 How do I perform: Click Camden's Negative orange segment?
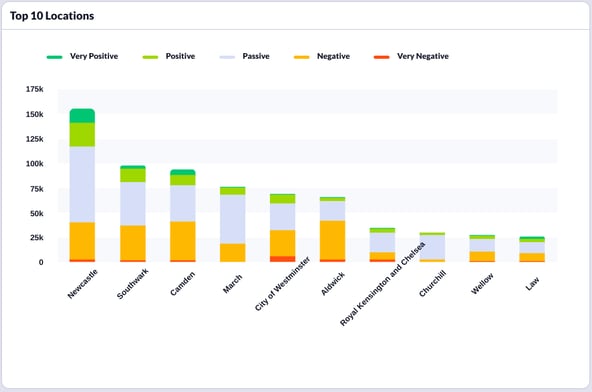click(183, 241)
